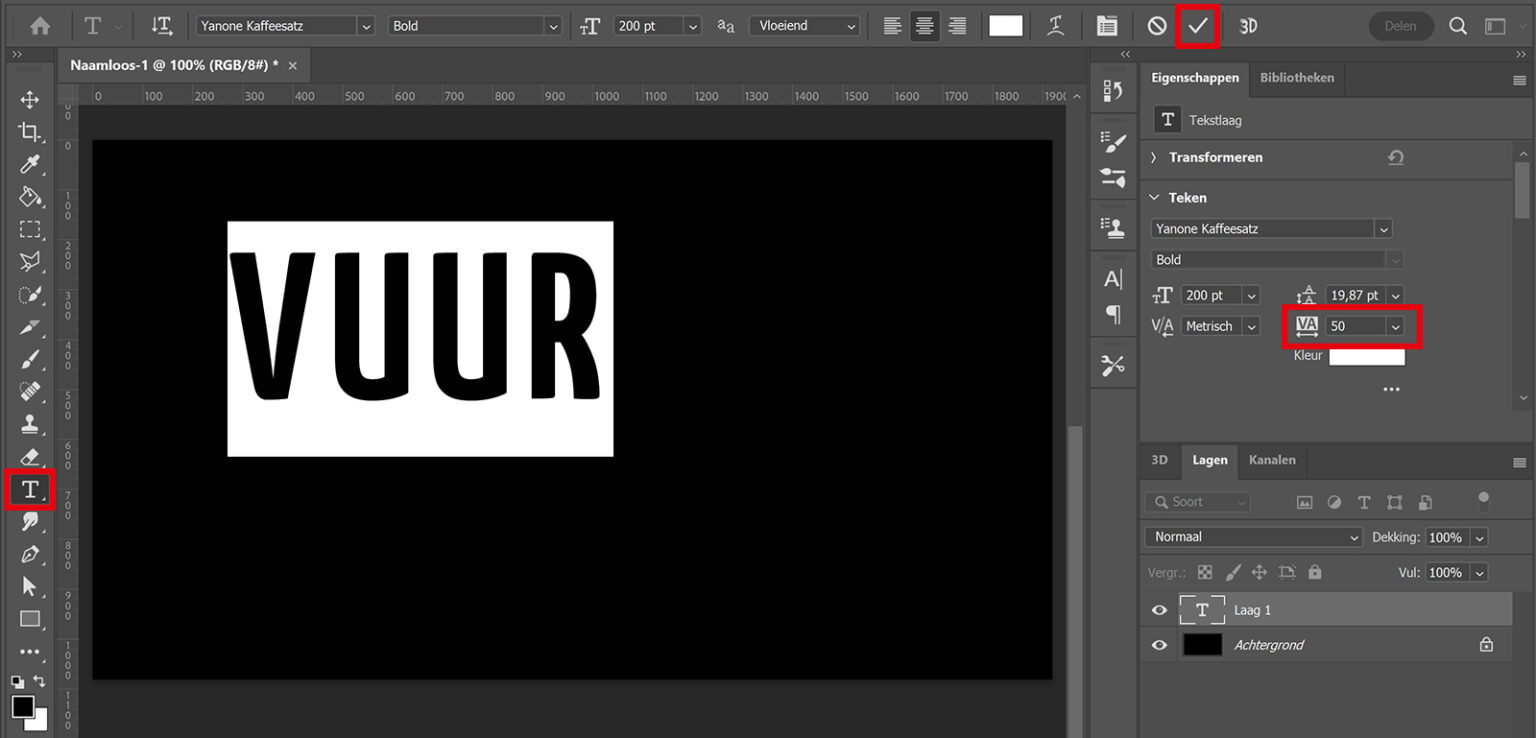This screenshot has width=1536, height=738.
Task: Reset transform in Transformeren section
Action: pos(1396,157)
